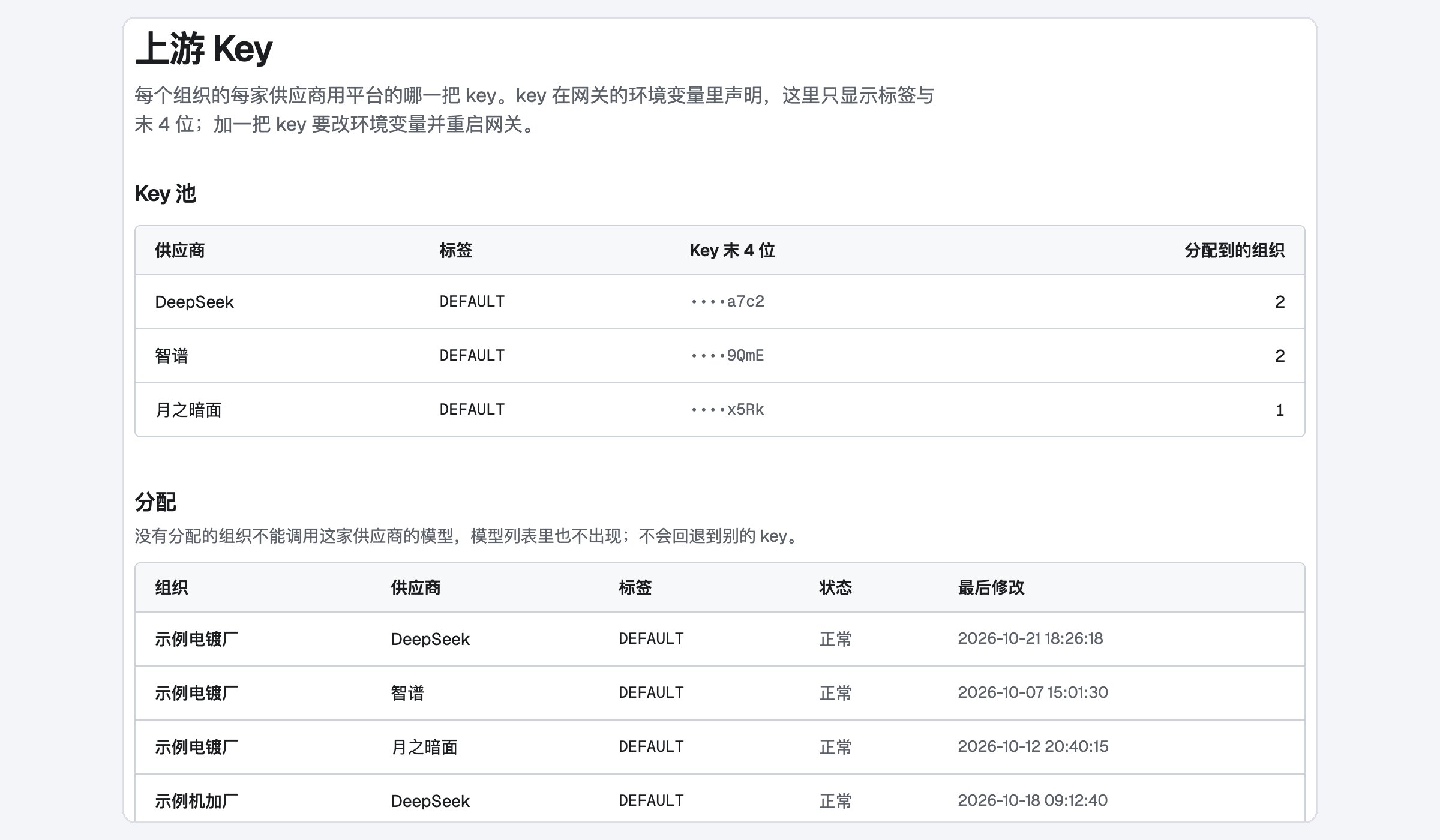Click timestamp 2026-10-07 15:01:30
This screenshot has height=840, width=1440.
1033,692
